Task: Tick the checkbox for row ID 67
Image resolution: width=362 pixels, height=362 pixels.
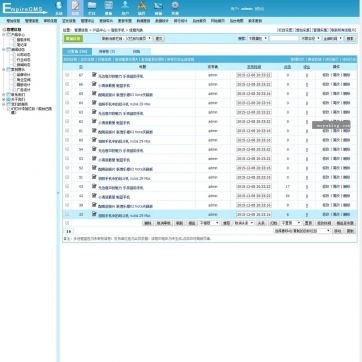Action: [x=67, y=75]
